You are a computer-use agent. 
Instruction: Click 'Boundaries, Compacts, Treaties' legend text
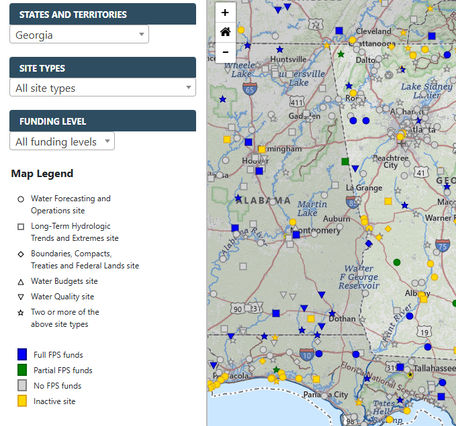coord(85,260)
